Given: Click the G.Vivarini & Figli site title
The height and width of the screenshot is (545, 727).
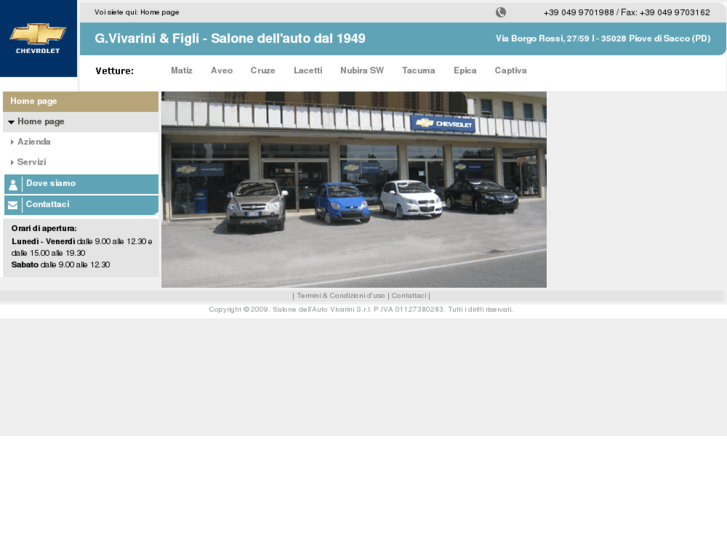Looking at the screenshot, I should point(230,38).
